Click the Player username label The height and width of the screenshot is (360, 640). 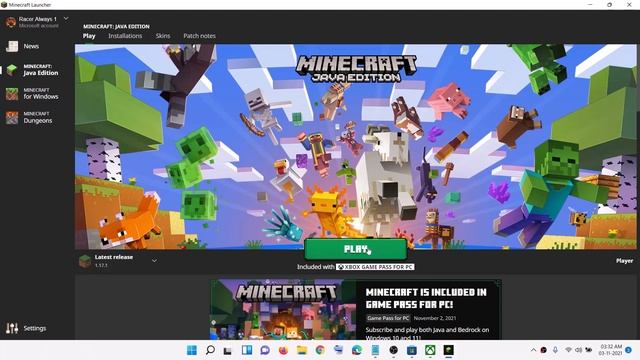[x=624, y=260]
